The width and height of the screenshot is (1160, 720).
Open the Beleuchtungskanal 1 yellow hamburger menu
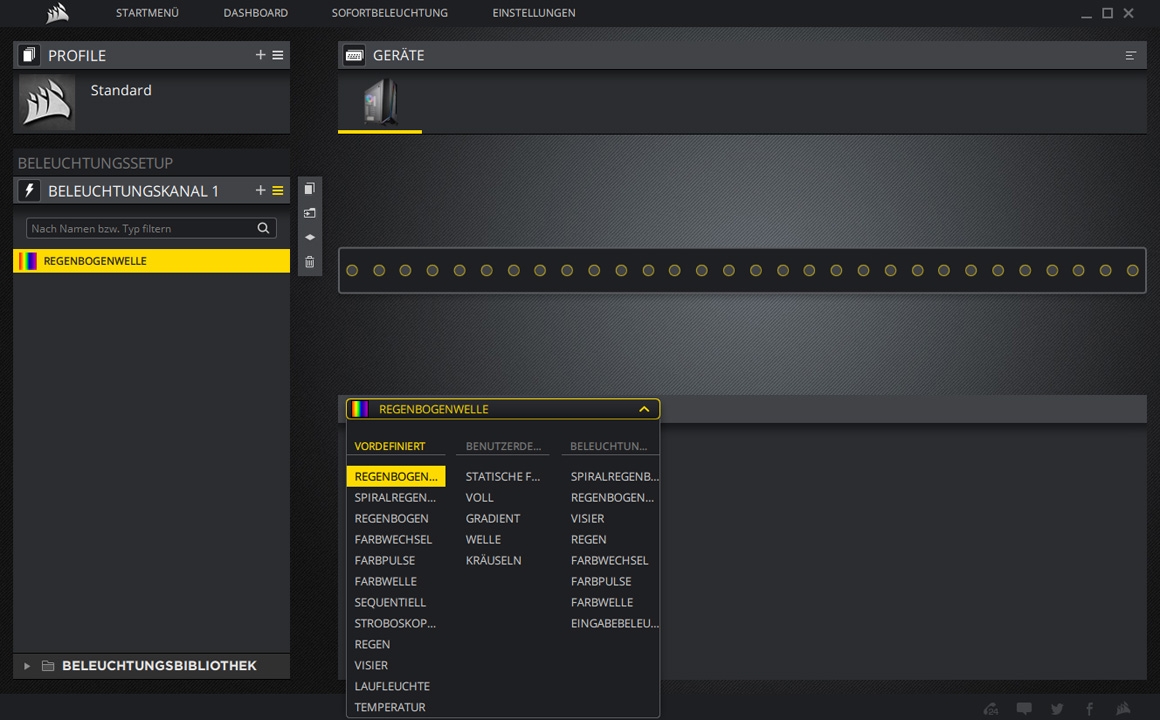click(277, 190)
